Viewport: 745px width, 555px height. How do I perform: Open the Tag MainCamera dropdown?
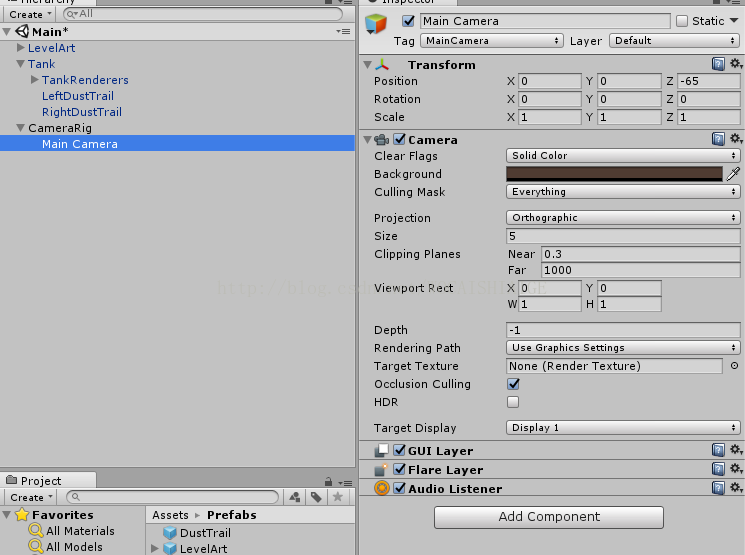coord(492,40)
